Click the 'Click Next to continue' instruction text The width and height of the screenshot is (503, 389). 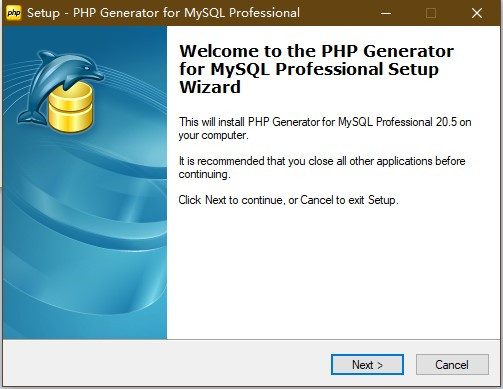288,200
